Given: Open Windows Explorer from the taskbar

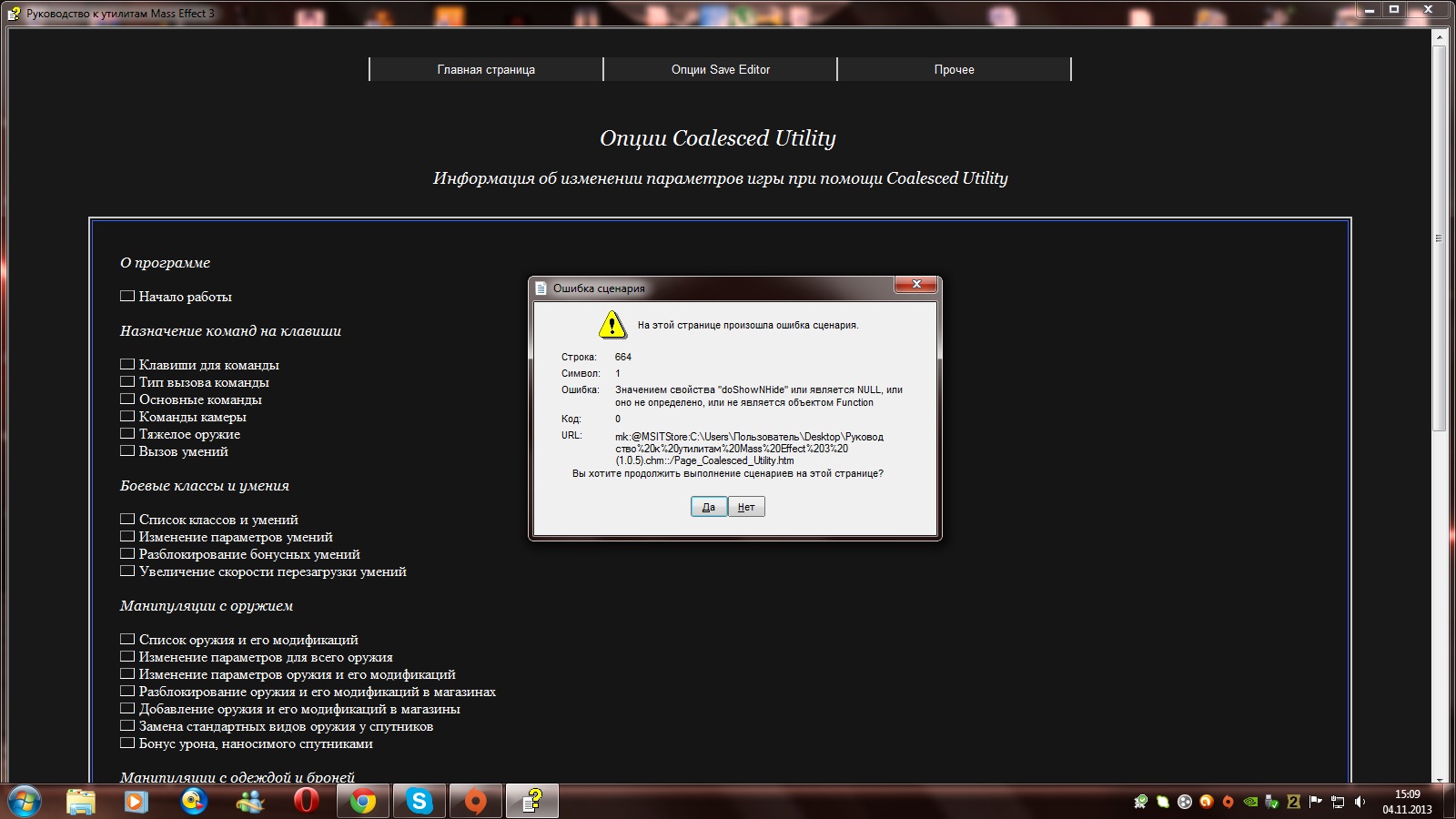Looking at the screenshot, I should pos(81,802).
